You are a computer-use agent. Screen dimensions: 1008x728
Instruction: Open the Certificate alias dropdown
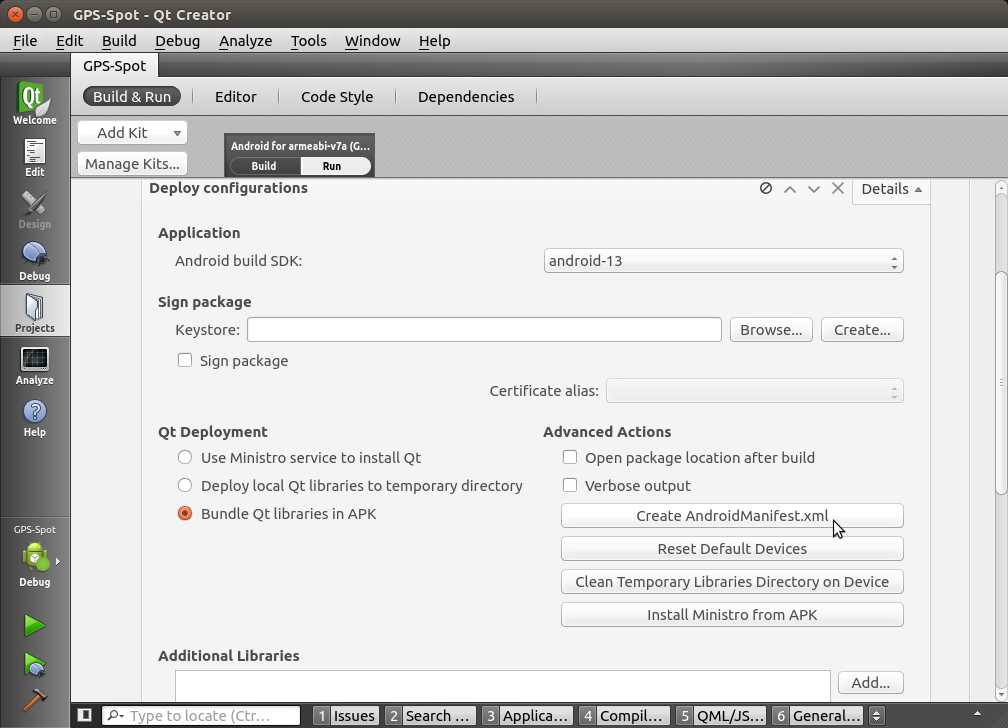pos(754,391)
